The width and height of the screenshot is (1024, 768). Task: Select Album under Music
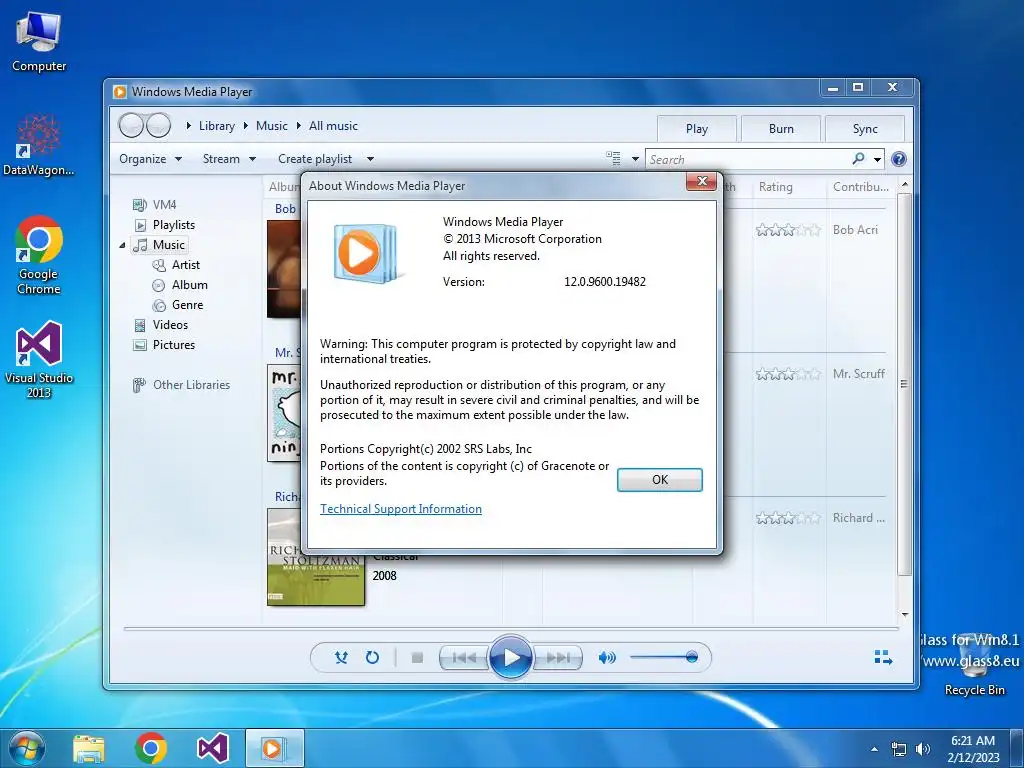180,285
